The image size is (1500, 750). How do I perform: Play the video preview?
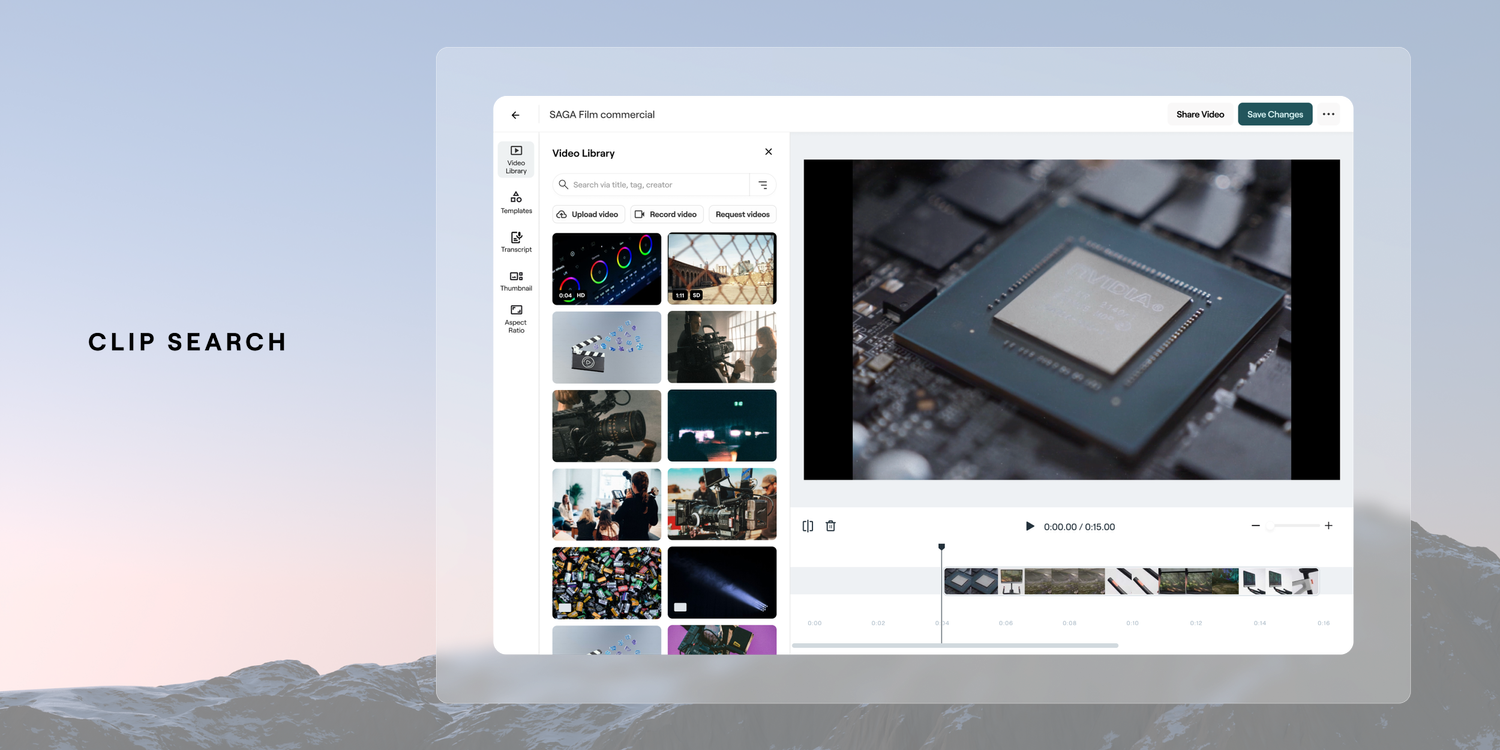coord(1030,526)
